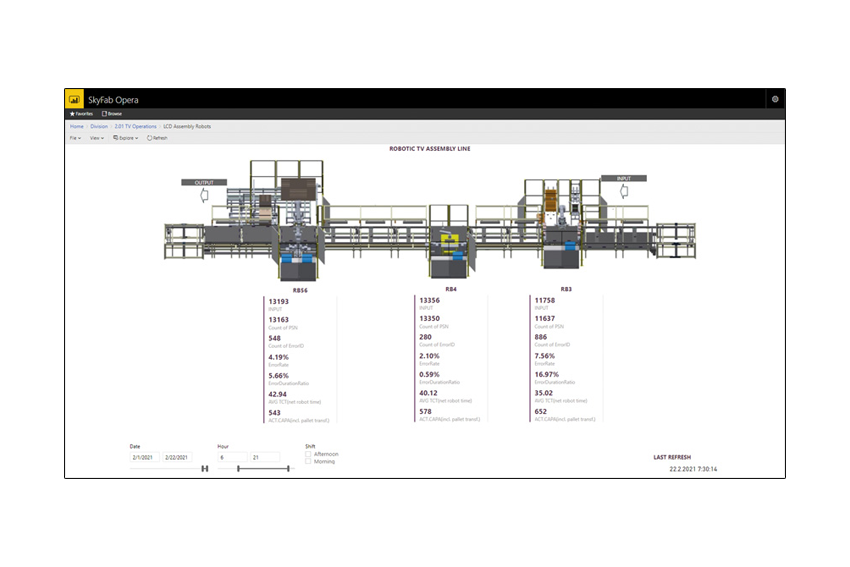
Task: Click RB3 input value 11758
Action: [545, 301]
